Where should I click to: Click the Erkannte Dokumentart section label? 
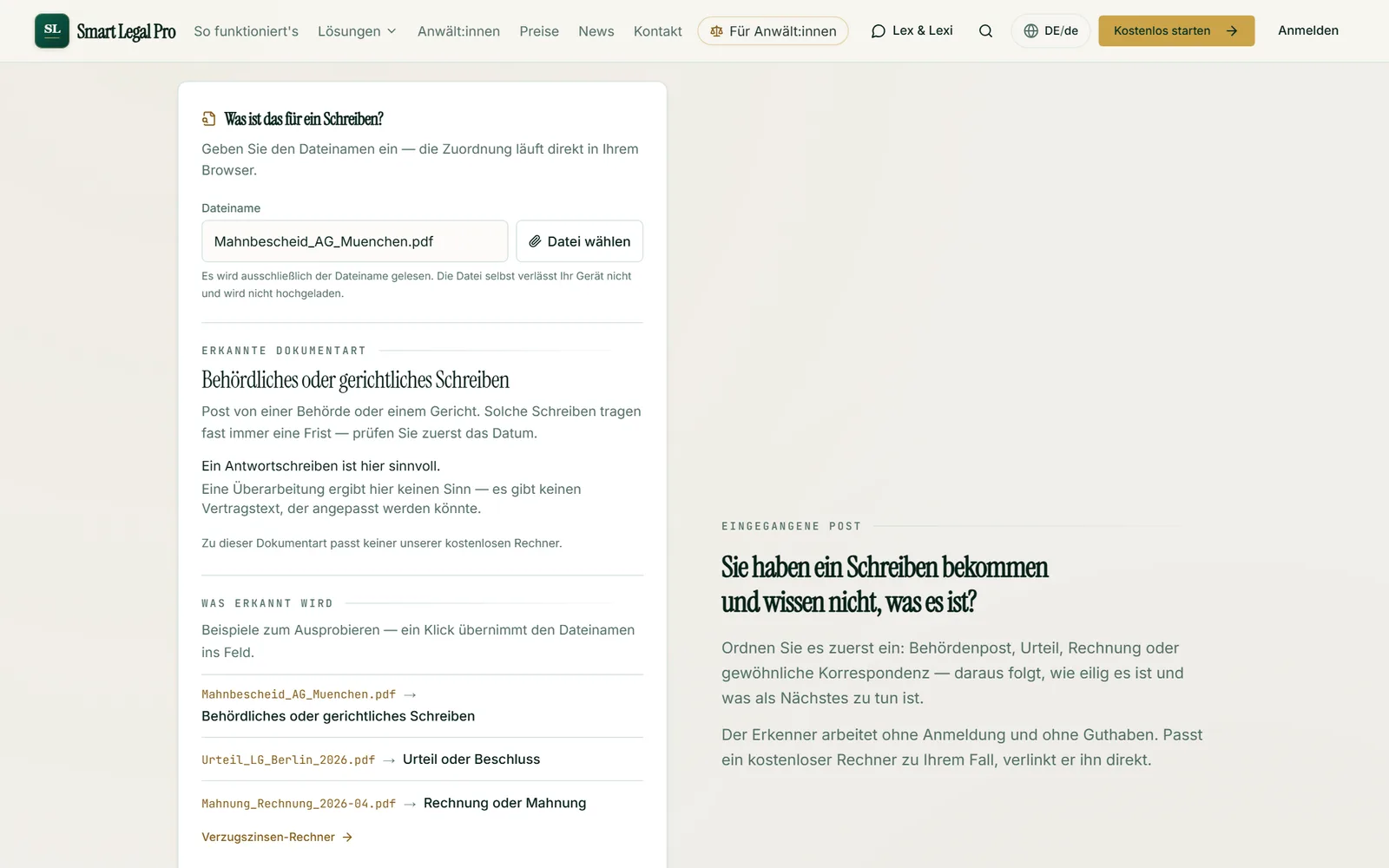pos(284,351)
